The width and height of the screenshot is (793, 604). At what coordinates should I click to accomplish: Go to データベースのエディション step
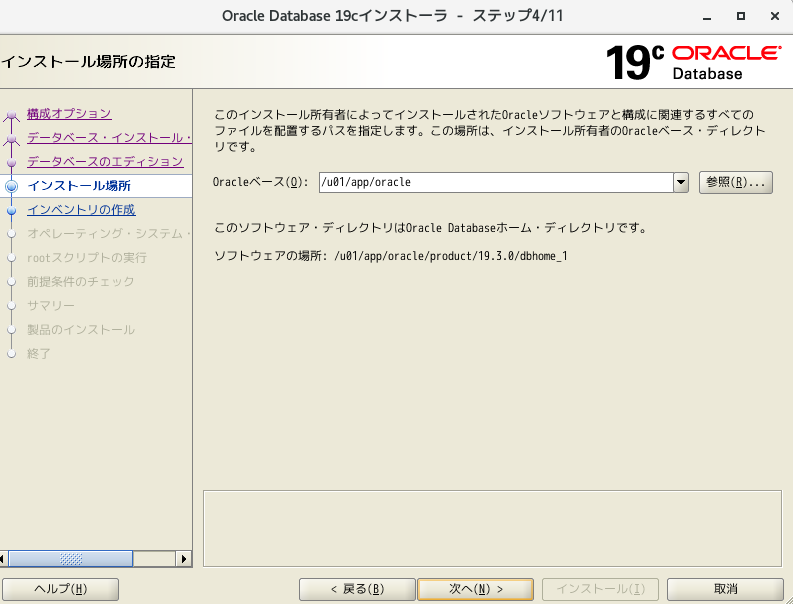point(105,161)
